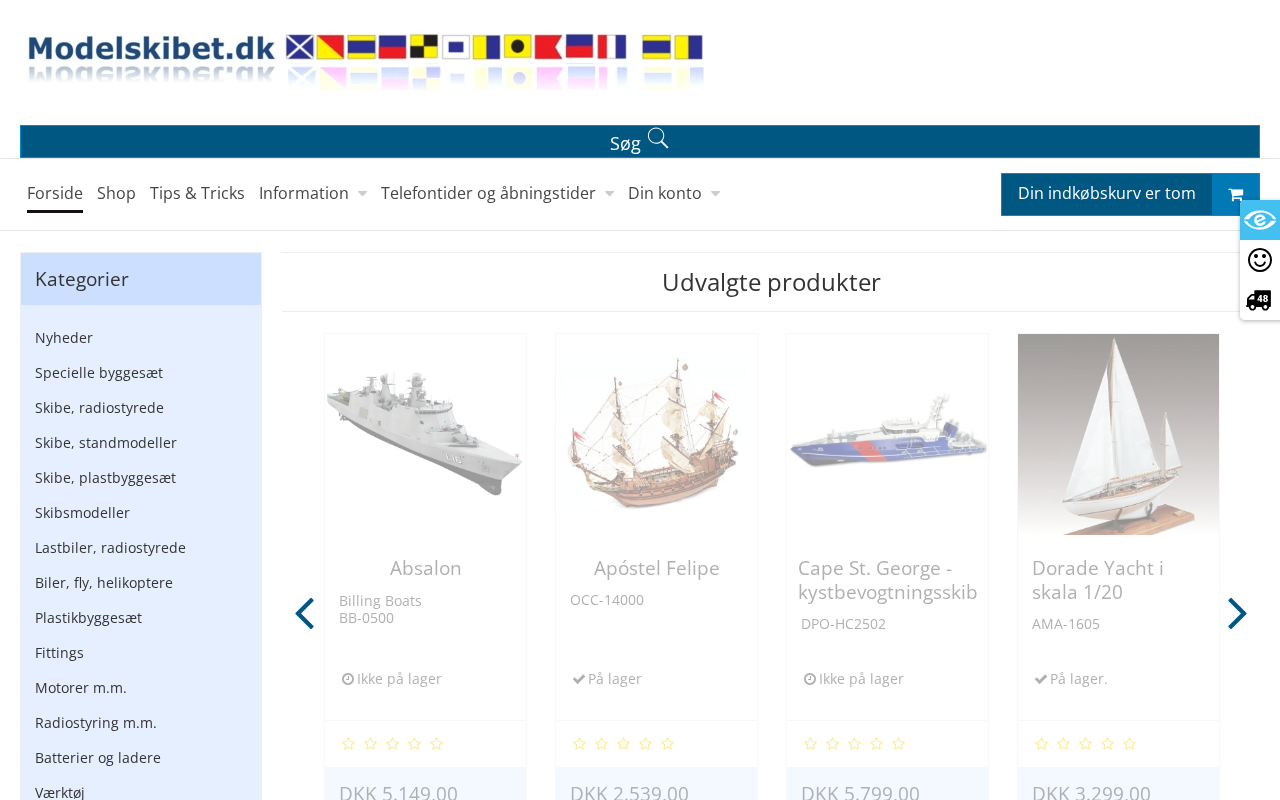The image size is (1280, 800).
Task: Open the Absalon ship thumbnail
Action: pos(425,434)
